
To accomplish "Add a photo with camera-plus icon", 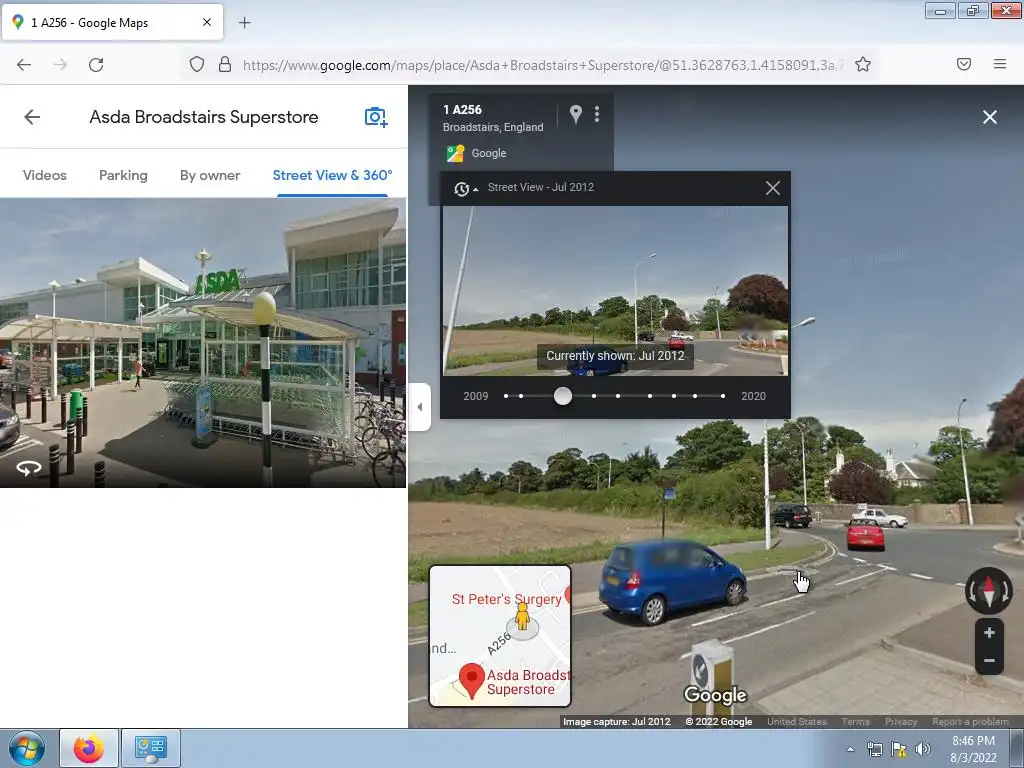I will 376,117.
